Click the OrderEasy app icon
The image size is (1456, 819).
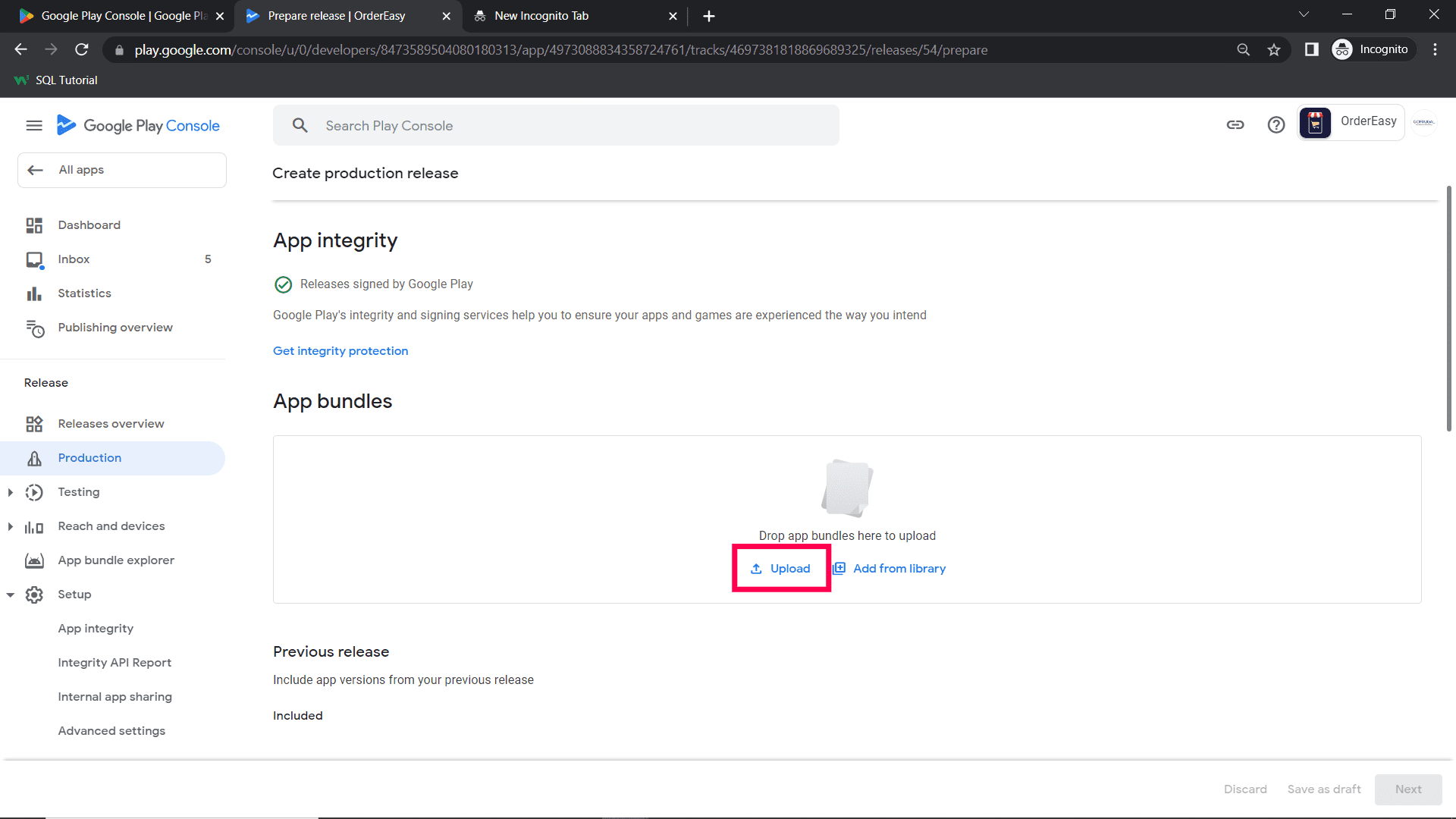click(x=1315, y=123)
